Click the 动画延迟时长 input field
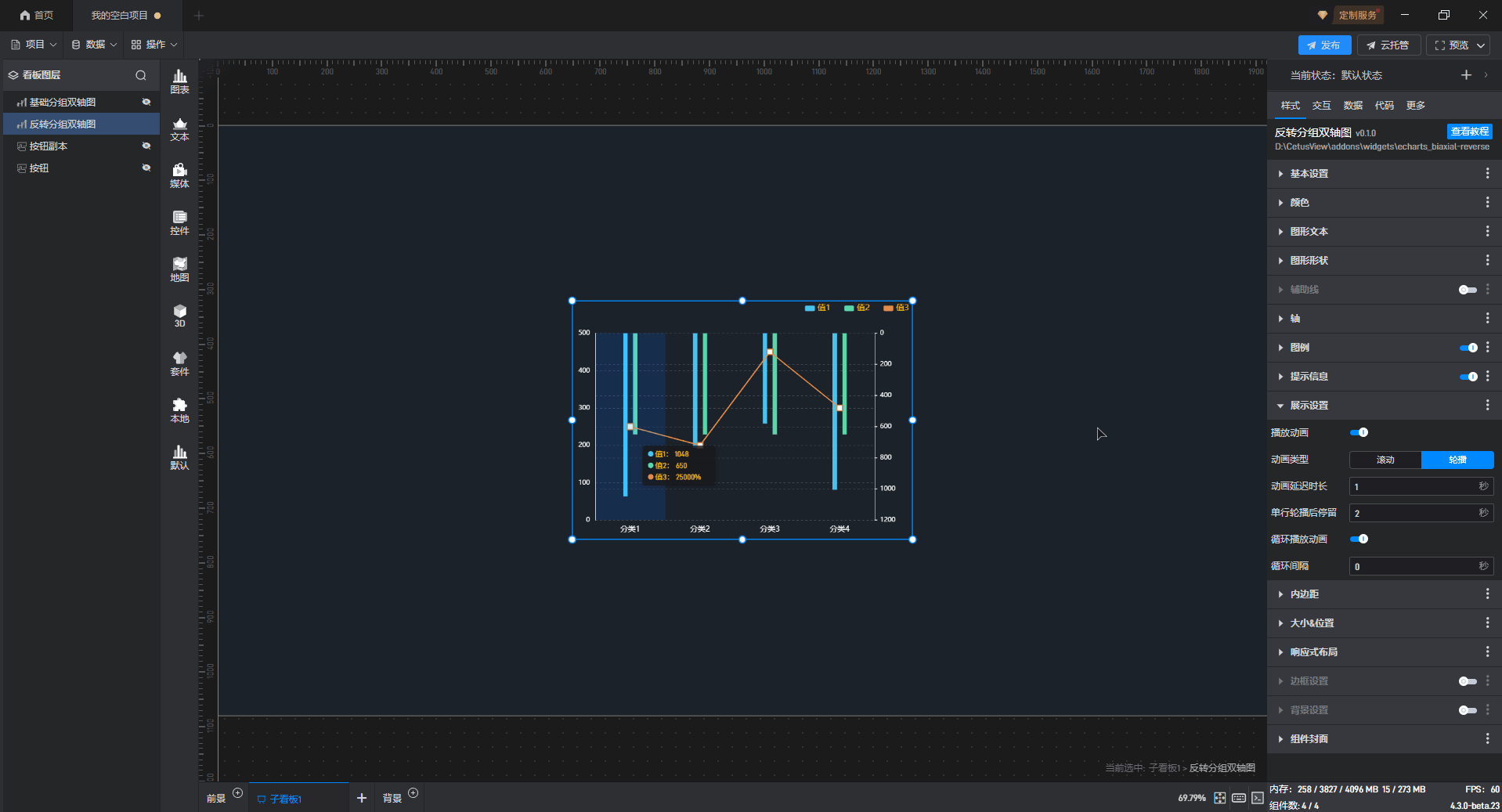Viewport: 1502px width, 812px height. pos(1413,487)
